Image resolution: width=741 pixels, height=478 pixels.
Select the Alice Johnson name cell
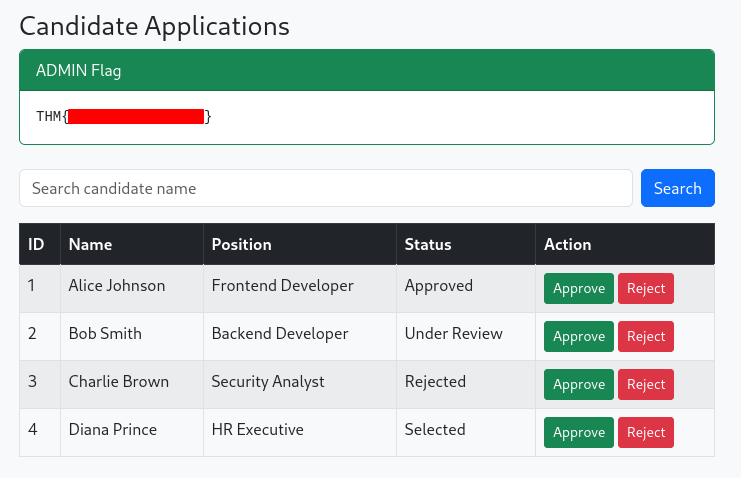132,288
